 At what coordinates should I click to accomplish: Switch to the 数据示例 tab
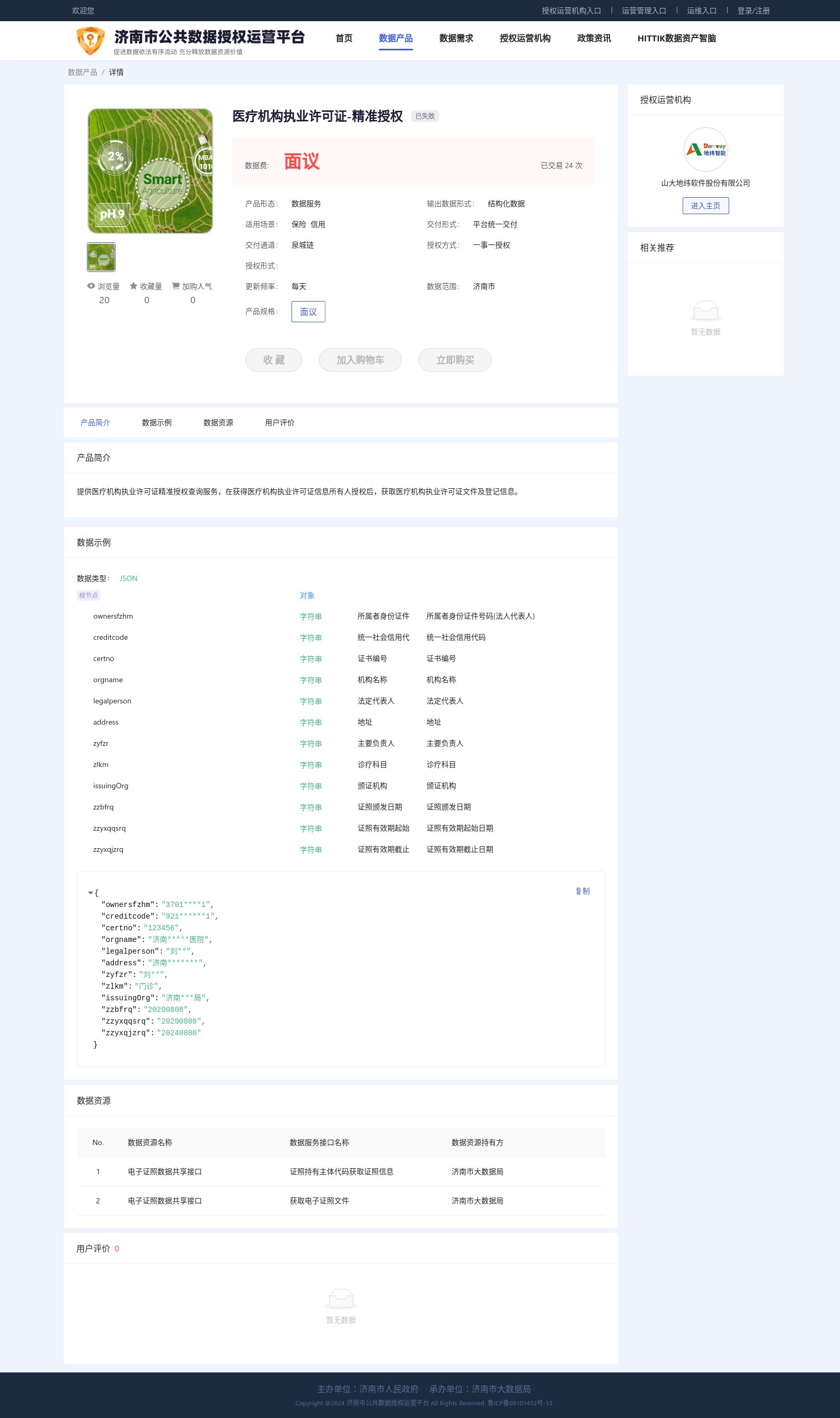[x=157, y=422]
